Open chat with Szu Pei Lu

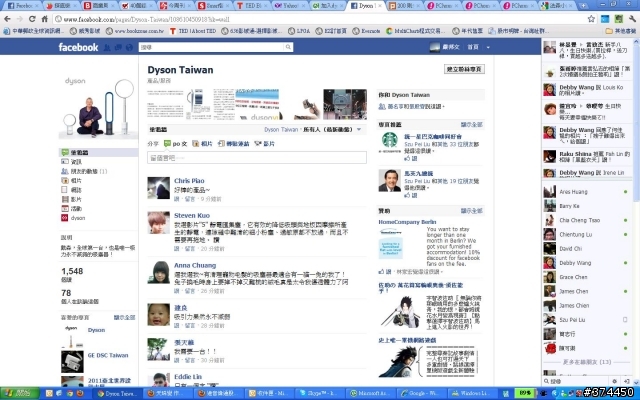586,320
